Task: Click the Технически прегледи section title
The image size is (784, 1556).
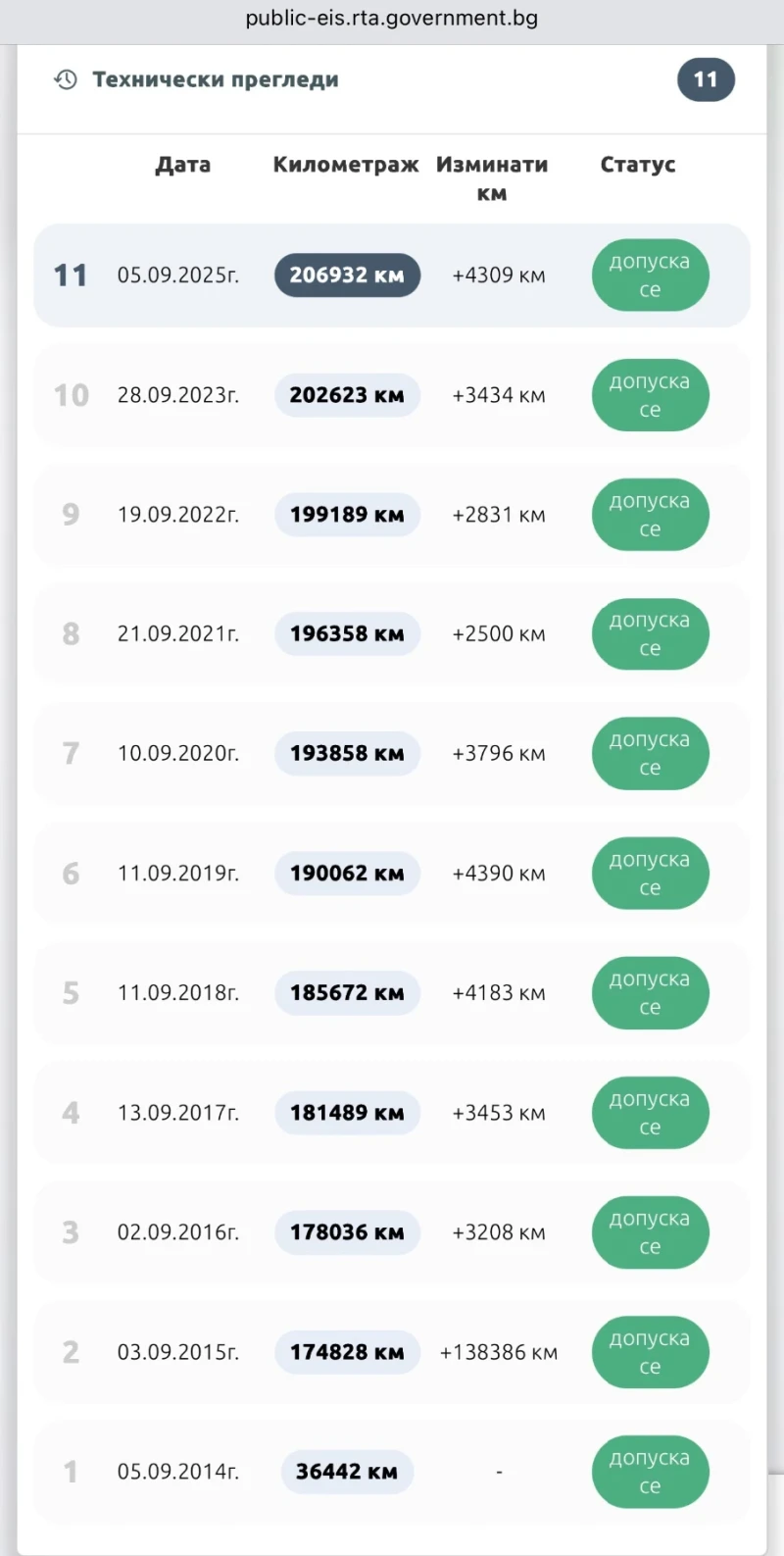Action: [x=216, y=80]
